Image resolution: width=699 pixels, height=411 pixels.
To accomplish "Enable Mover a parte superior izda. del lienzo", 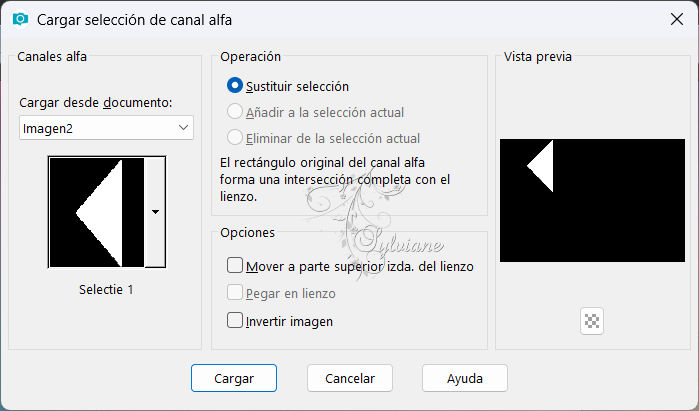I will point(234,266).
